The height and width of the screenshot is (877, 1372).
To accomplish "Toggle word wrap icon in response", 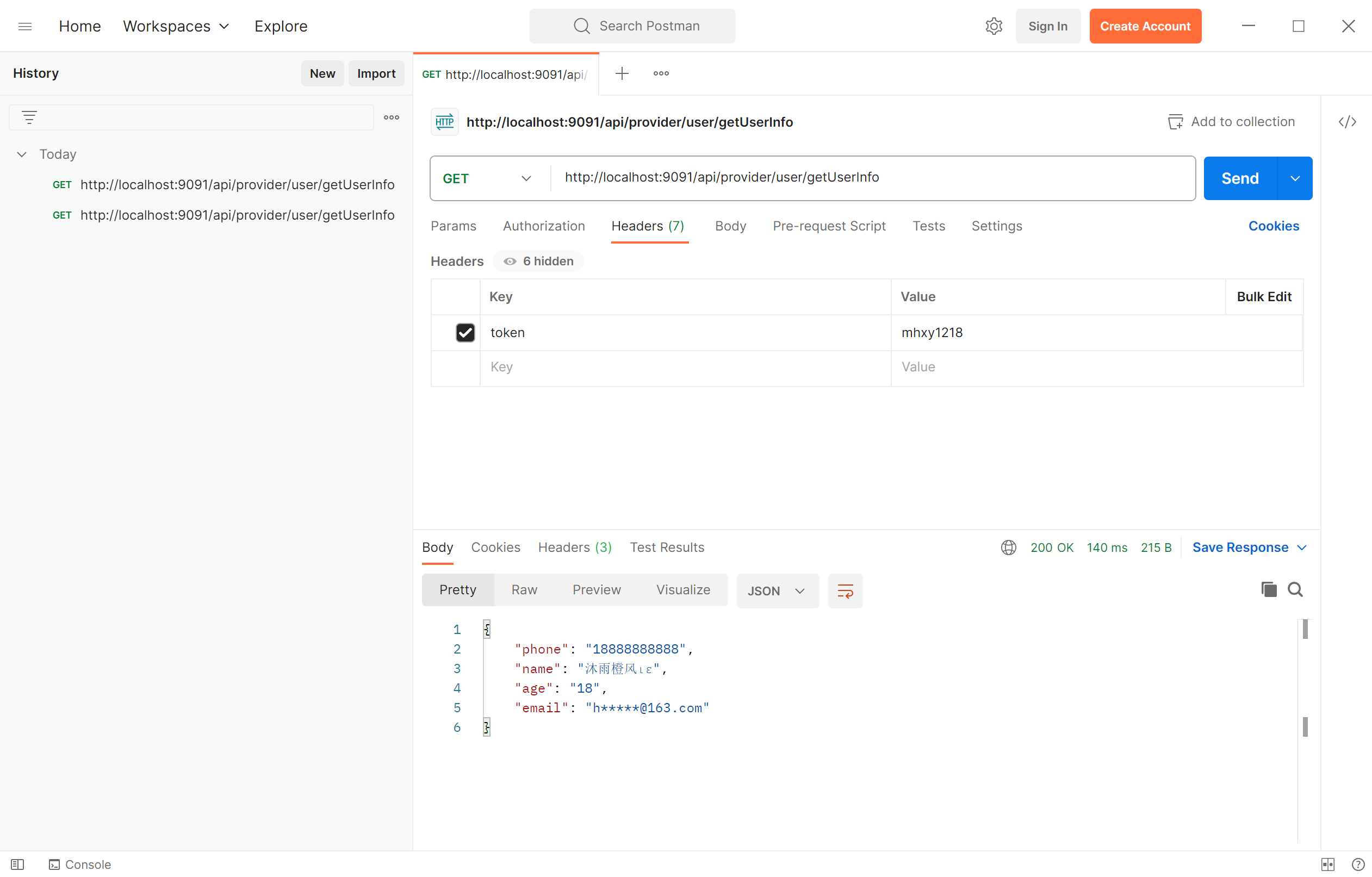I will pos(845,591).
